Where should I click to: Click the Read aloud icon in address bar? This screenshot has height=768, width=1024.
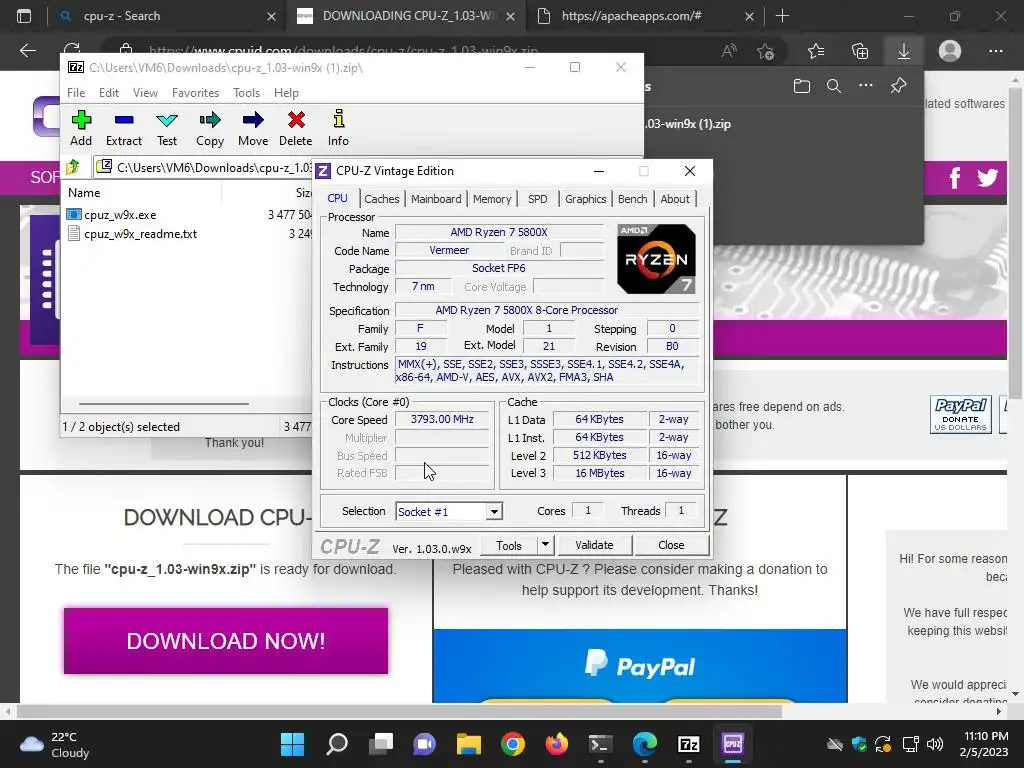(x=729, y=51)
